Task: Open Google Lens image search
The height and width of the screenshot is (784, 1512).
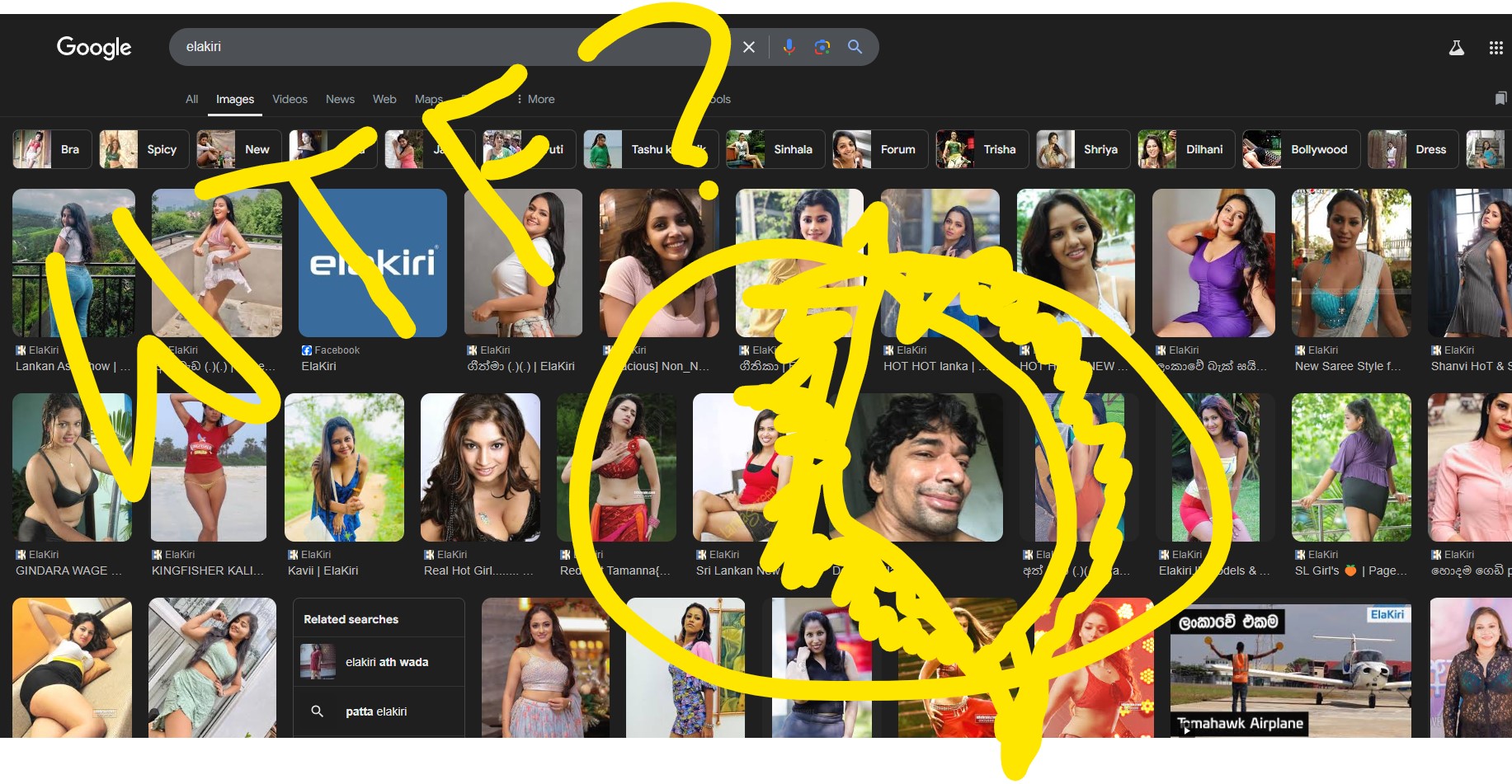Action: 822,47
